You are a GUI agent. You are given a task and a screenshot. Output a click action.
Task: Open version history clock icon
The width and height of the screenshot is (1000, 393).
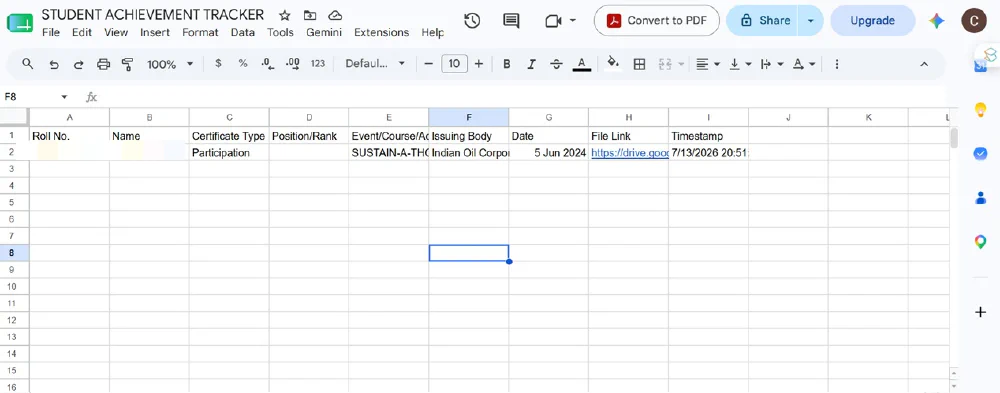click(472, 20)
